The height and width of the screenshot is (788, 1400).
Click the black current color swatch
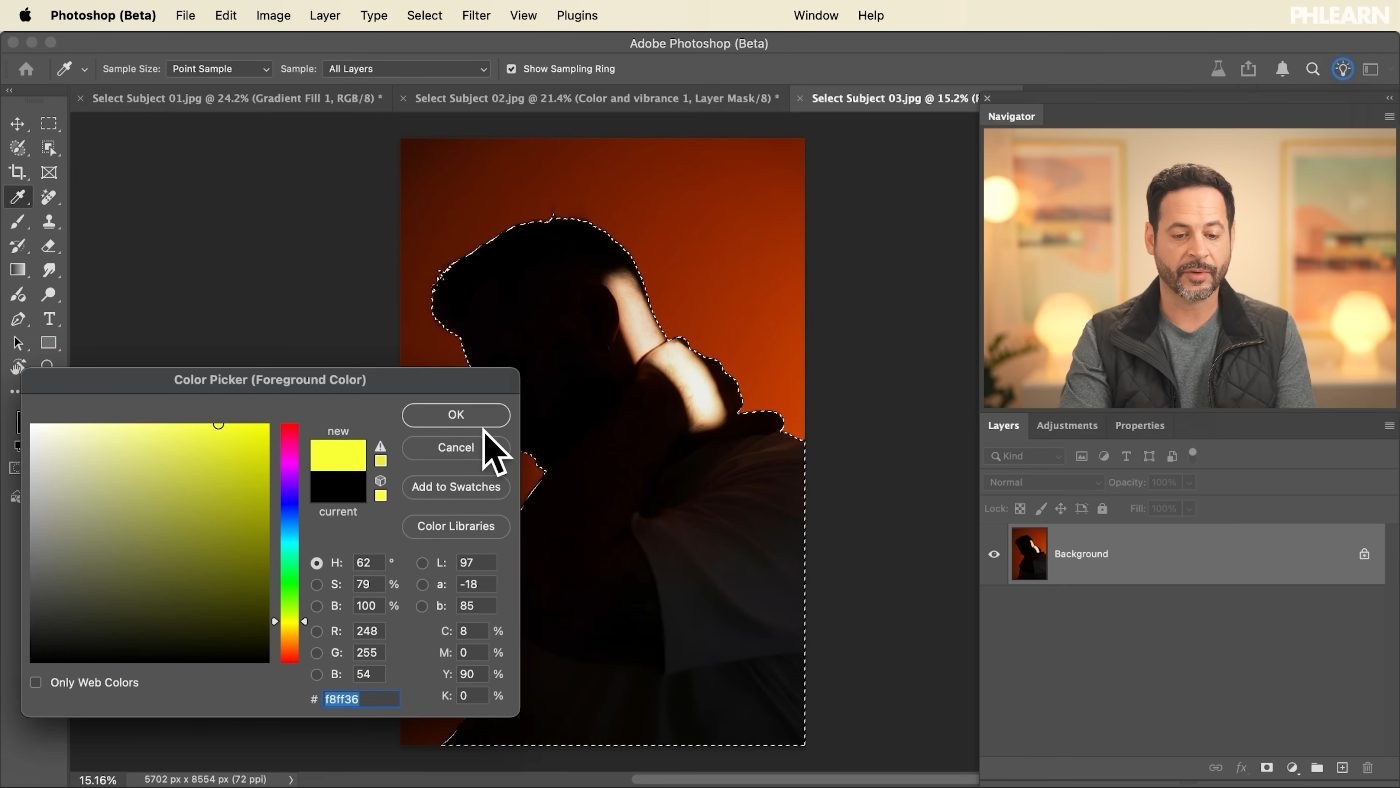[x=338, y=487]
